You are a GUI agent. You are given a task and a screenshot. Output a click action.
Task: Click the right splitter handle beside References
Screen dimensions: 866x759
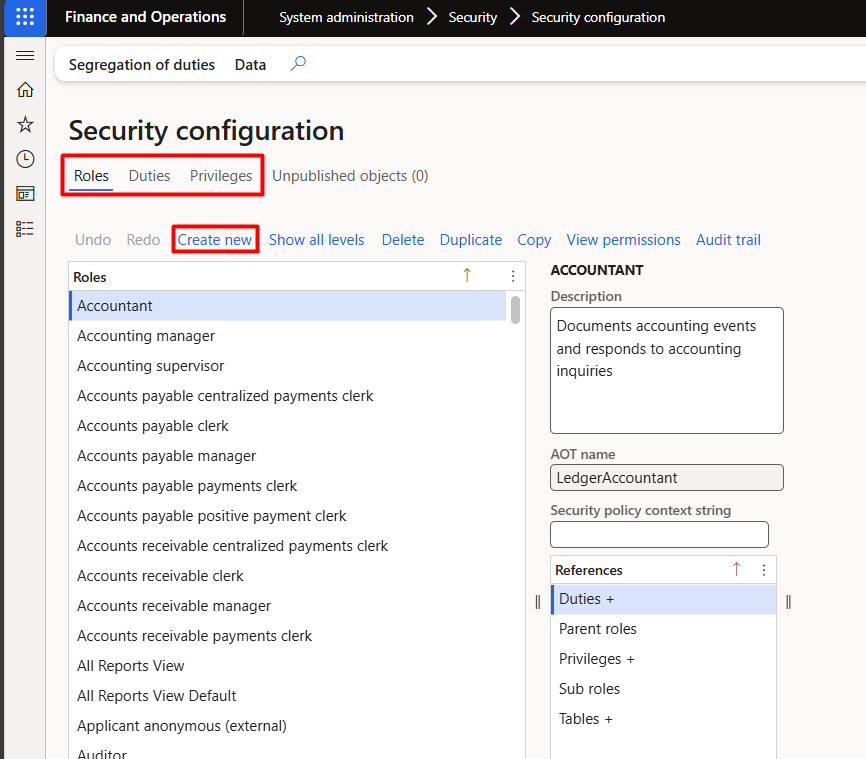pos(788,602)
